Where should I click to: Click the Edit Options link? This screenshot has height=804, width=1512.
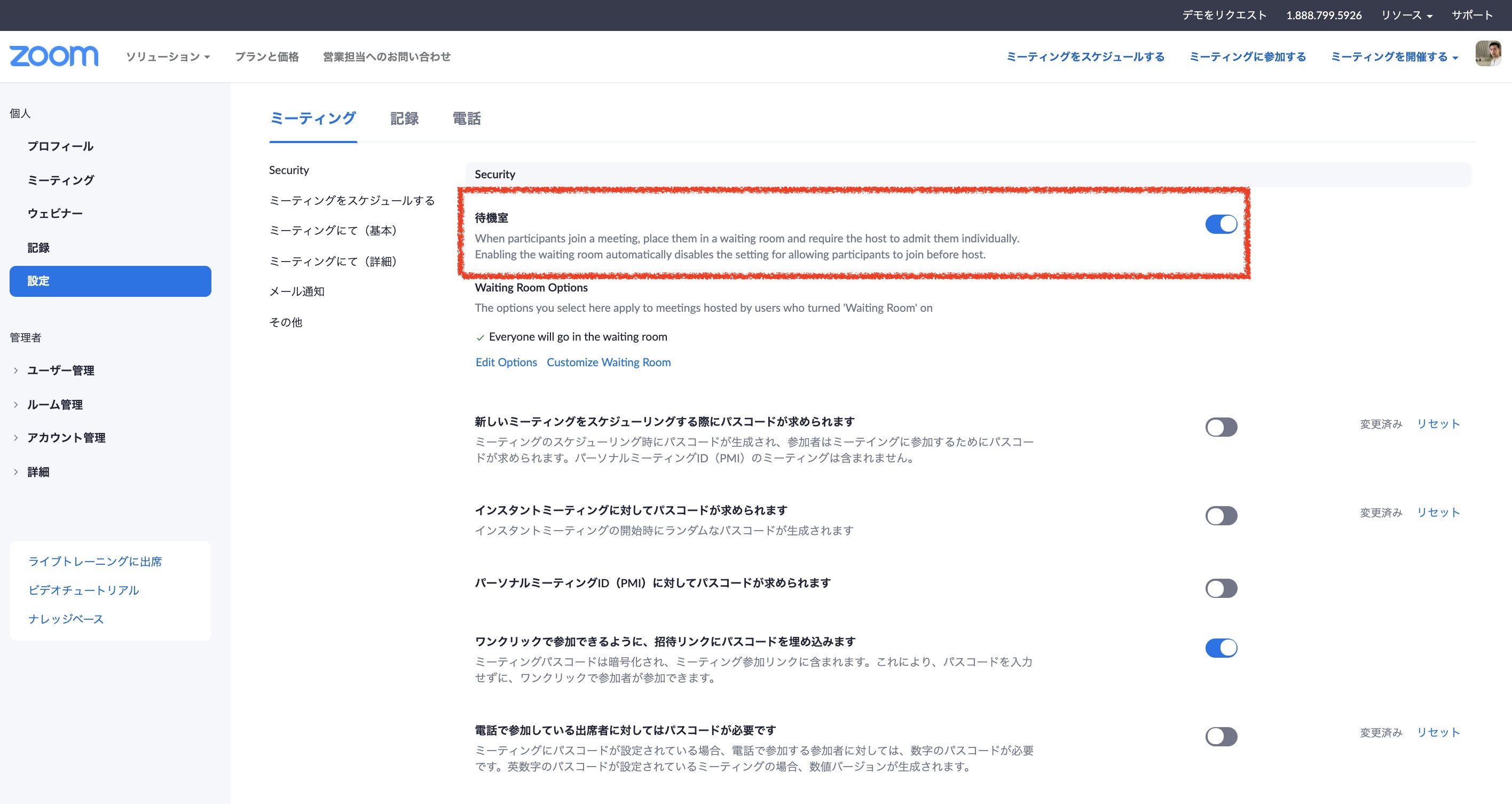coord(506,362)
